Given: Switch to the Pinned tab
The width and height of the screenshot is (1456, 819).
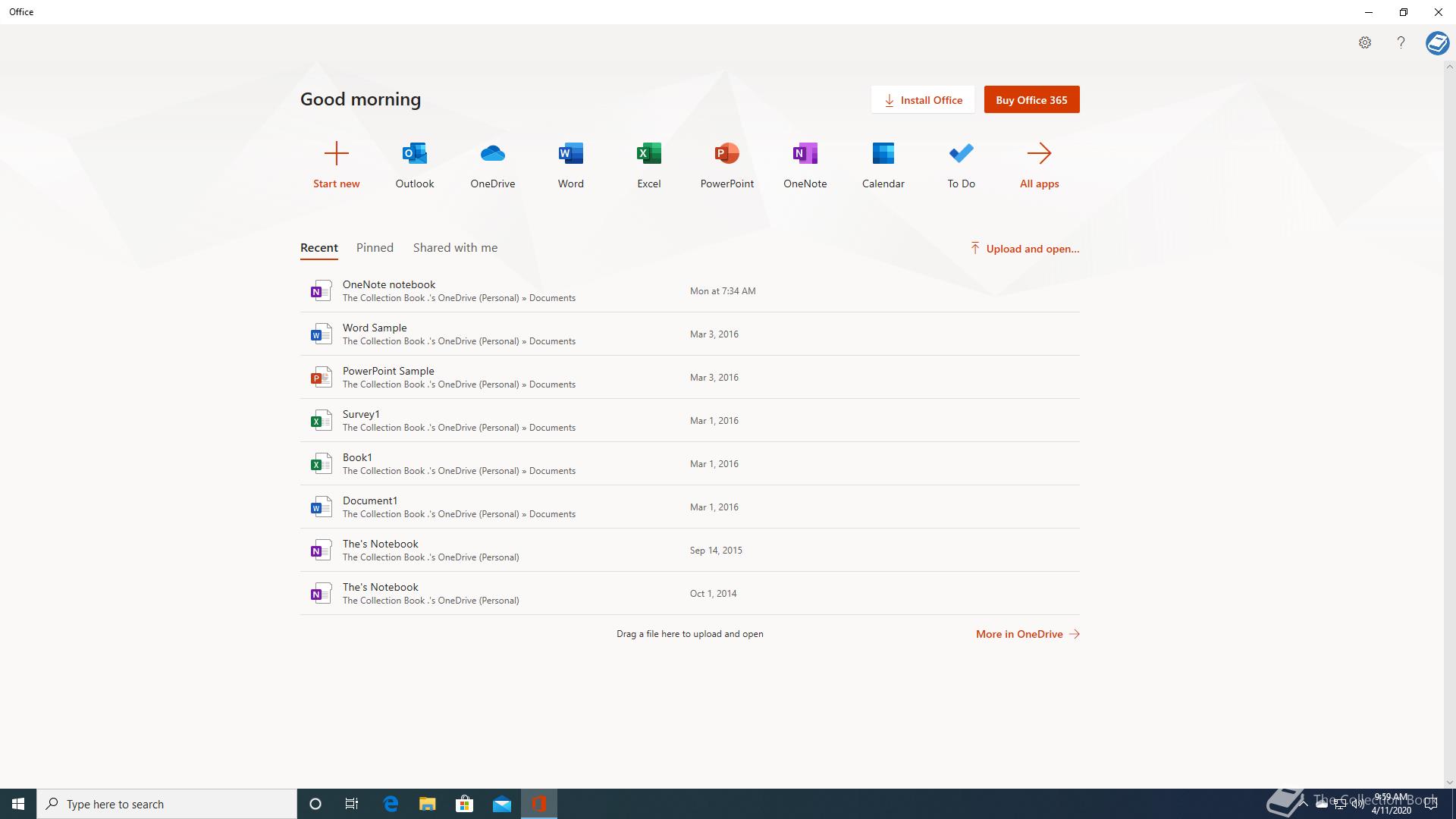Looking at the screenshot, I should pos(375,248).
